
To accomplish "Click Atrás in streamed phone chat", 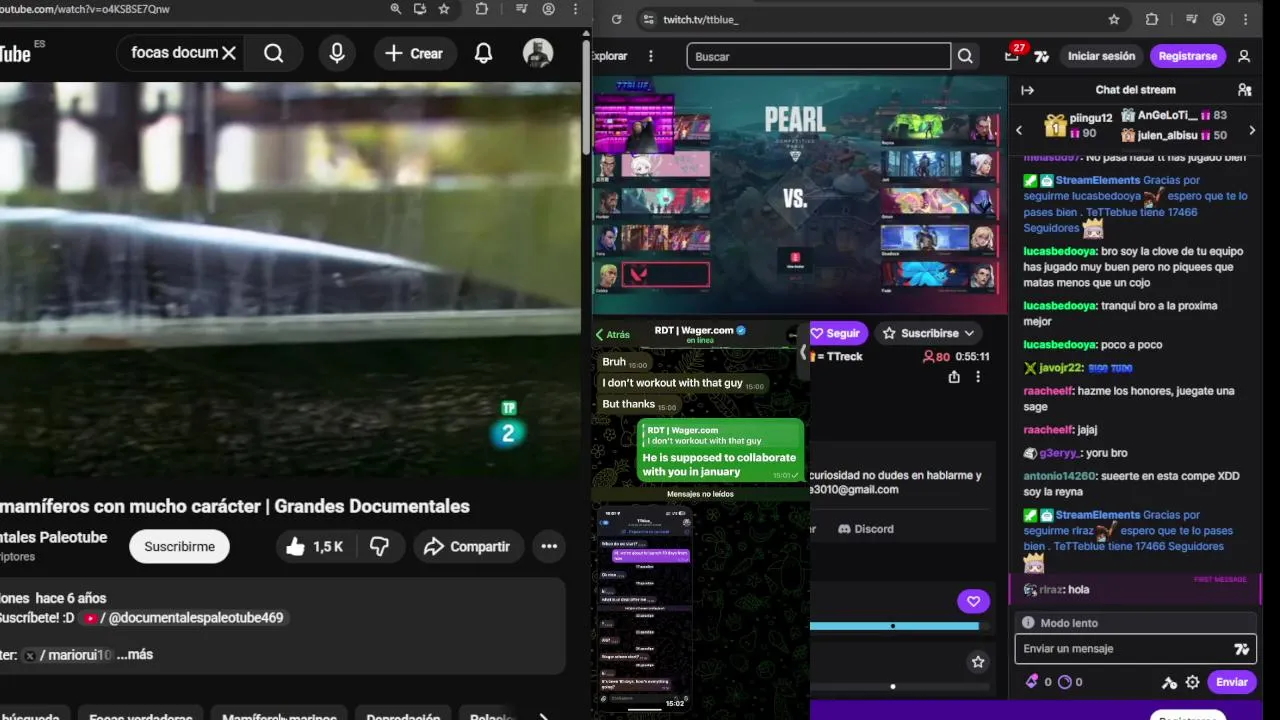I will click(613, 335).
